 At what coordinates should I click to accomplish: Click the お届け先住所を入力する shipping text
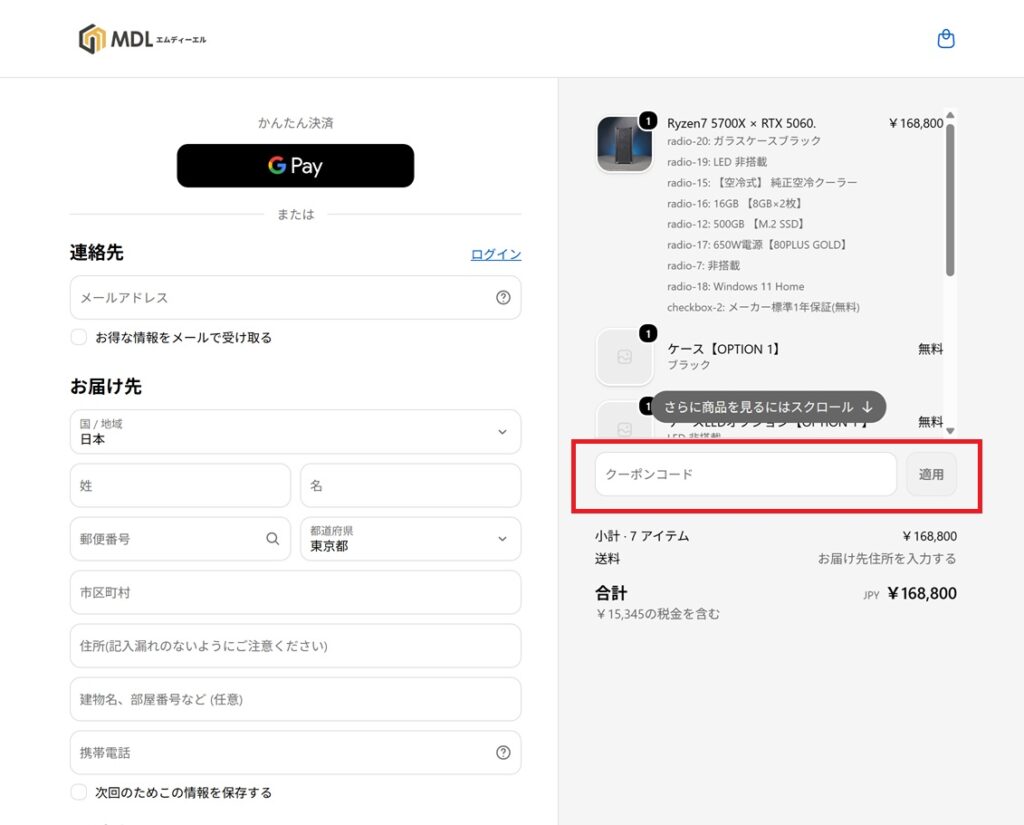[887, 558]
